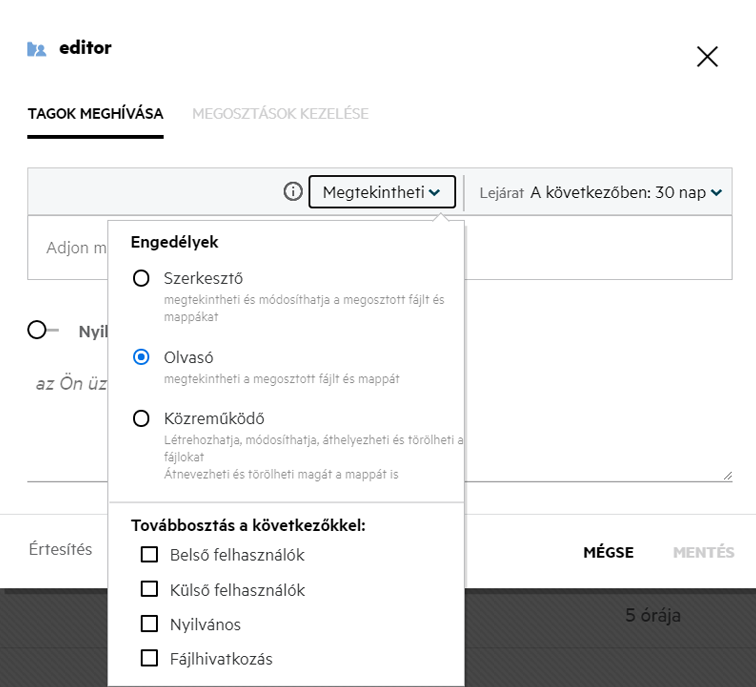Screen dimensions: 756x687
Task: Click the Értesítés label
Action: pyautogui.click(x=61, y=549)
